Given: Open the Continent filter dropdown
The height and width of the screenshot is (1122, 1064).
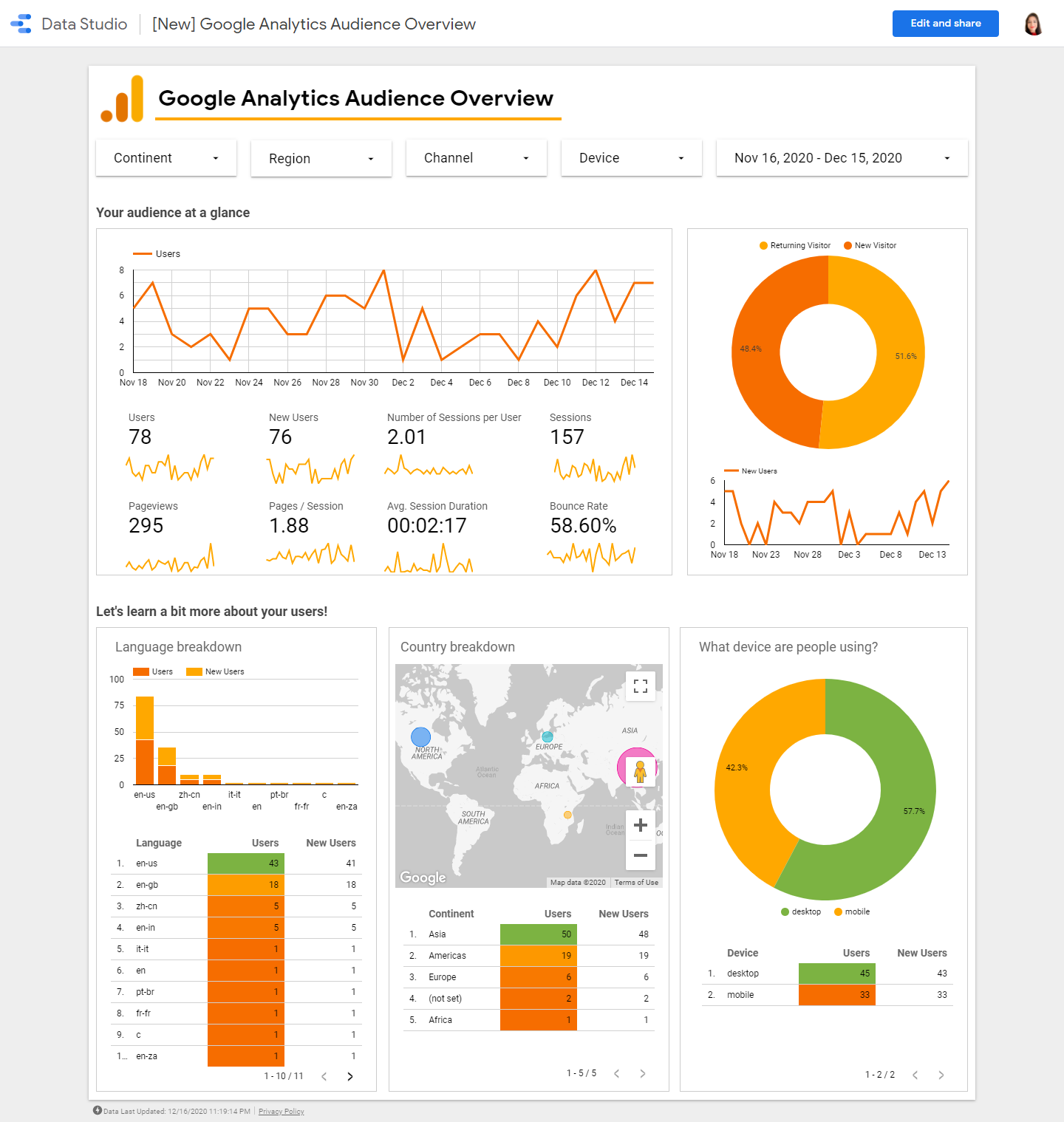Looking at the screenshot, I should pos(166,157).
